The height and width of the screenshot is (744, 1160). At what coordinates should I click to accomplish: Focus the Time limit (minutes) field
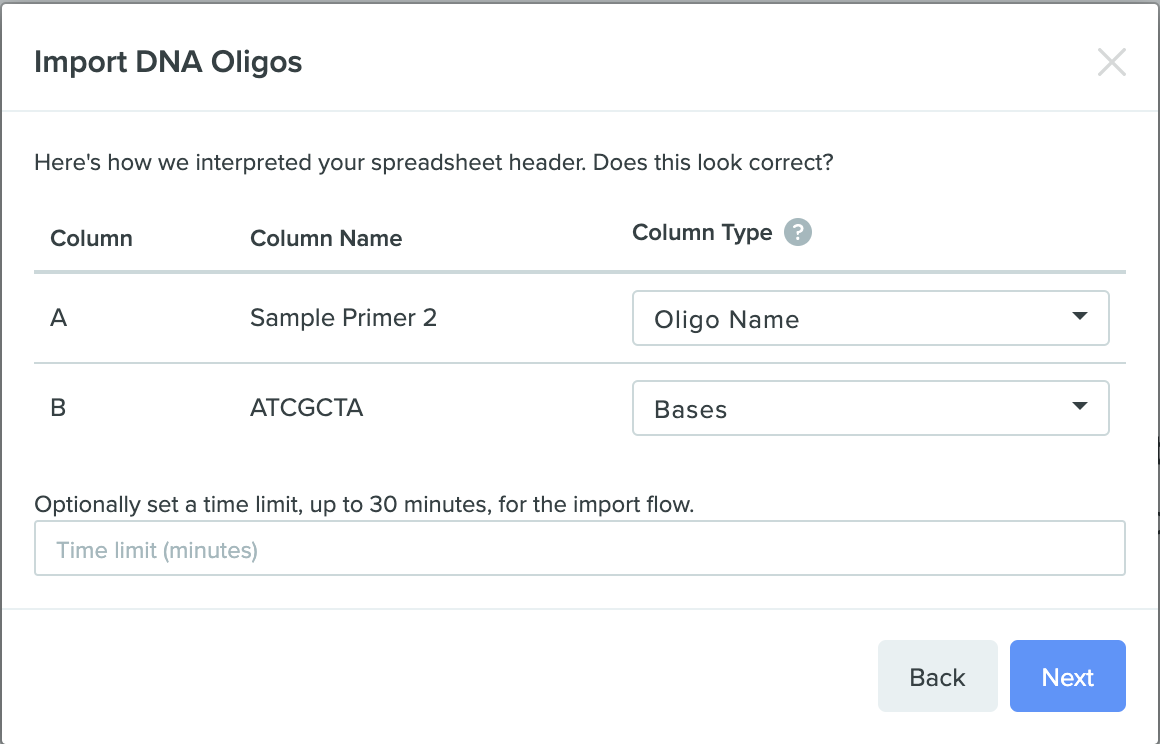coord(579,548)
